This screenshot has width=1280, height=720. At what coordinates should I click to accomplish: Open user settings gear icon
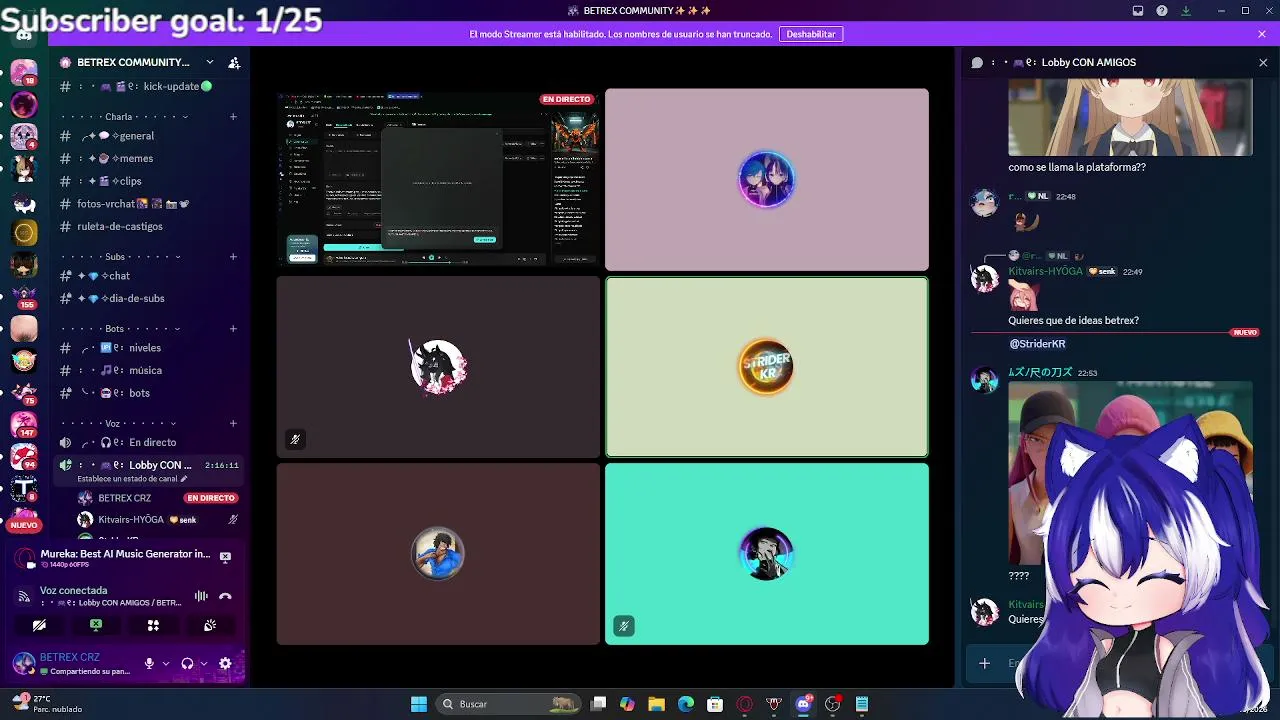tap(225, 663)
